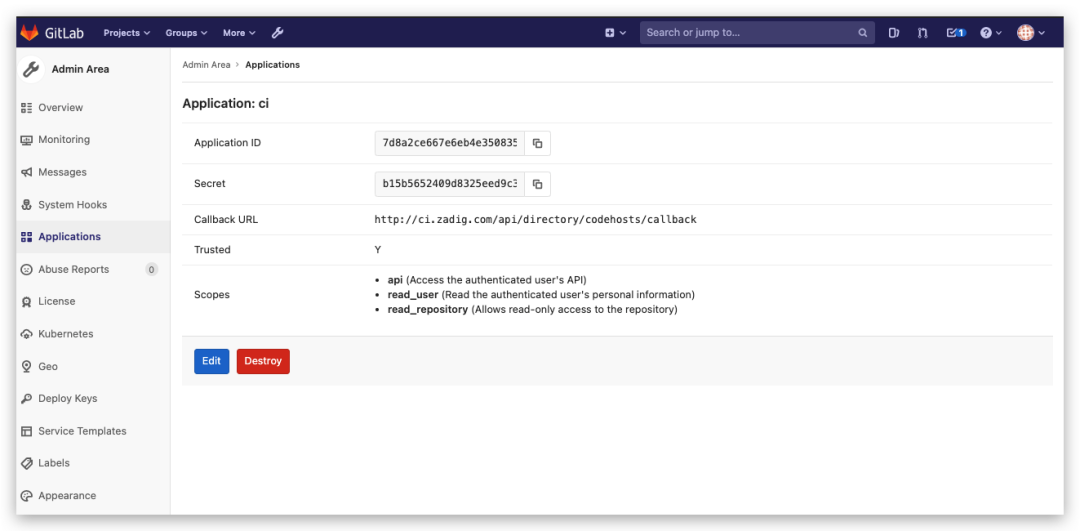Click the read_user scope text
Image resolution: width=1080 pixels, height=531 pixels.
click(541, 295)
